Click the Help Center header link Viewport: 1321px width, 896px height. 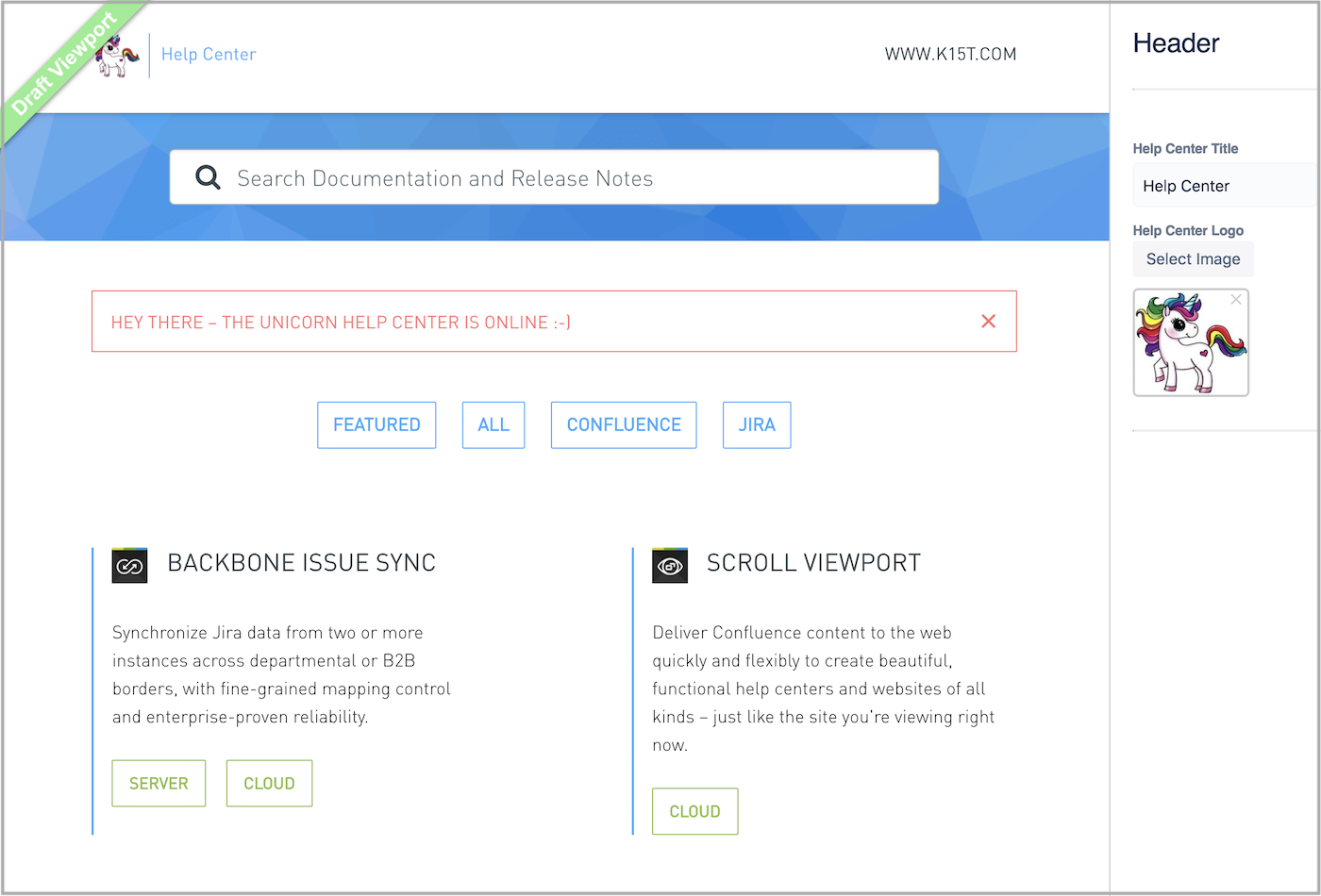click(209, 55)
